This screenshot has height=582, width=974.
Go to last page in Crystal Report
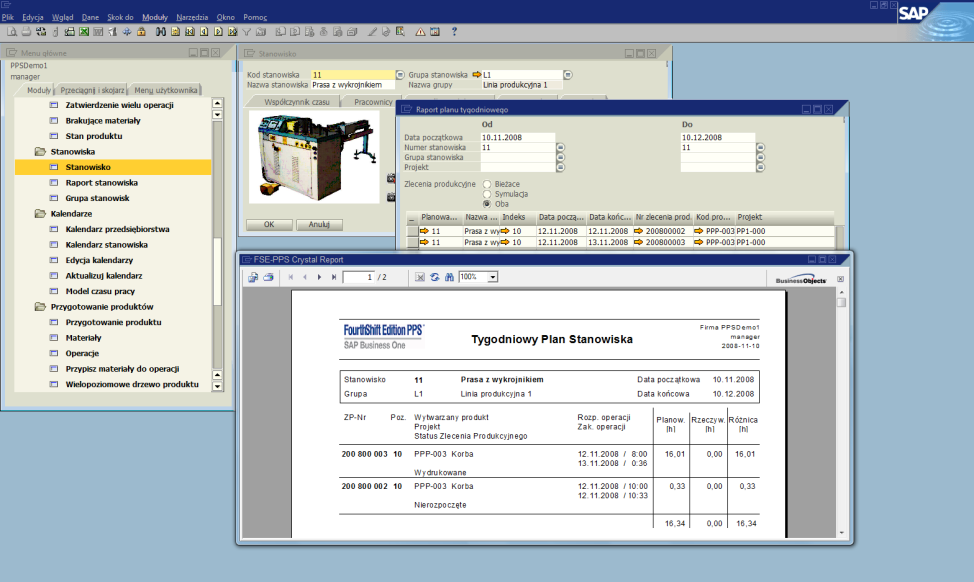(x=334, y=277)
